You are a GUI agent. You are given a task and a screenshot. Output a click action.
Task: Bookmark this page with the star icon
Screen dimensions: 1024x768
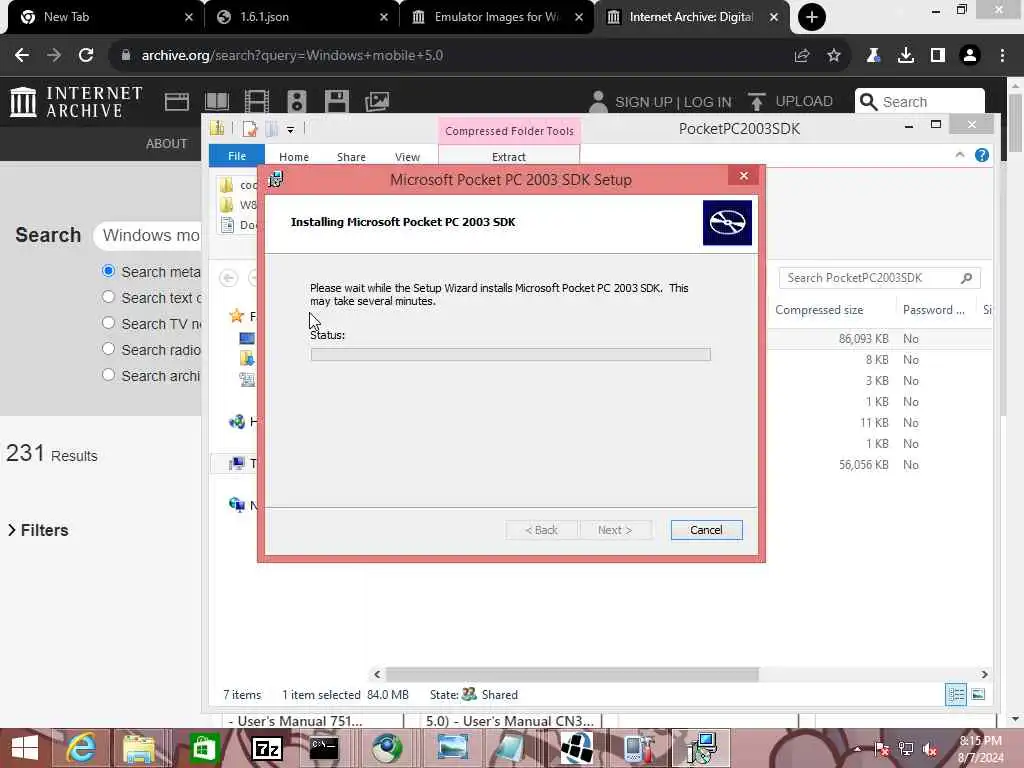coord(833,56)
